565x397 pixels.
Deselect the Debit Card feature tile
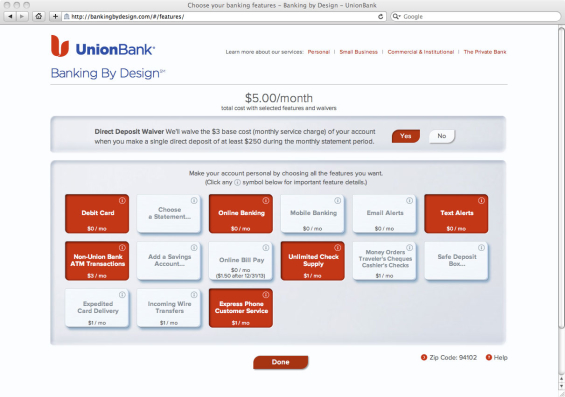(97, 214)
